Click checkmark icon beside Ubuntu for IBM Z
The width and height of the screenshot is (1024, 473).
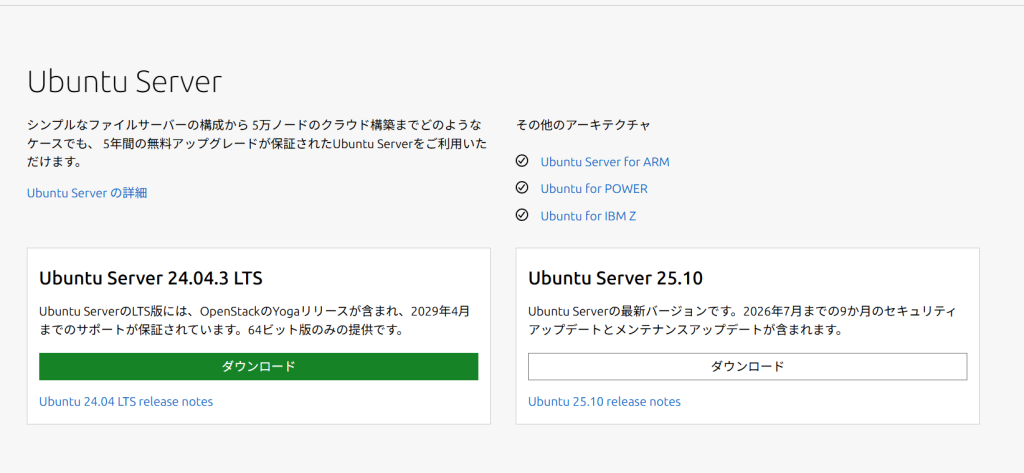(x=521, y=215)
